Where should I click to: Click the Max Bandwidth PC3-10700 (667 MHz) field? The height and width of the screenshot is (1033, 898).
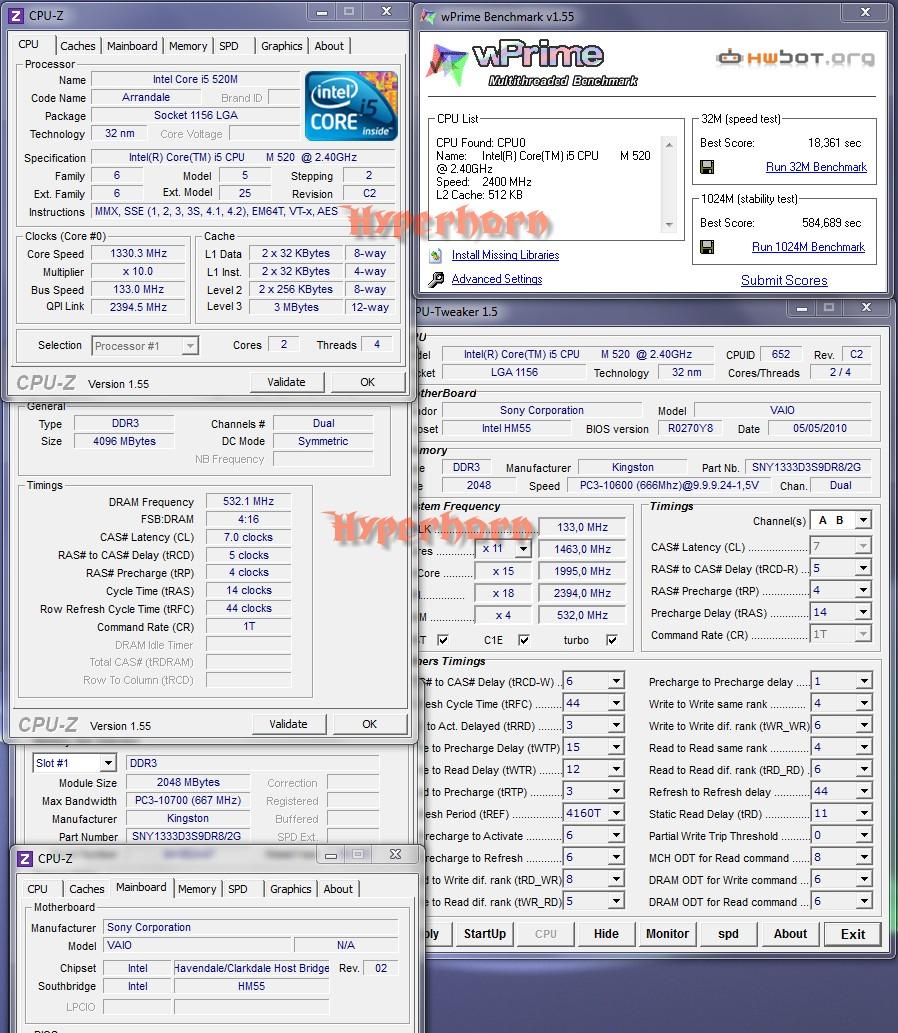[188, 800]
